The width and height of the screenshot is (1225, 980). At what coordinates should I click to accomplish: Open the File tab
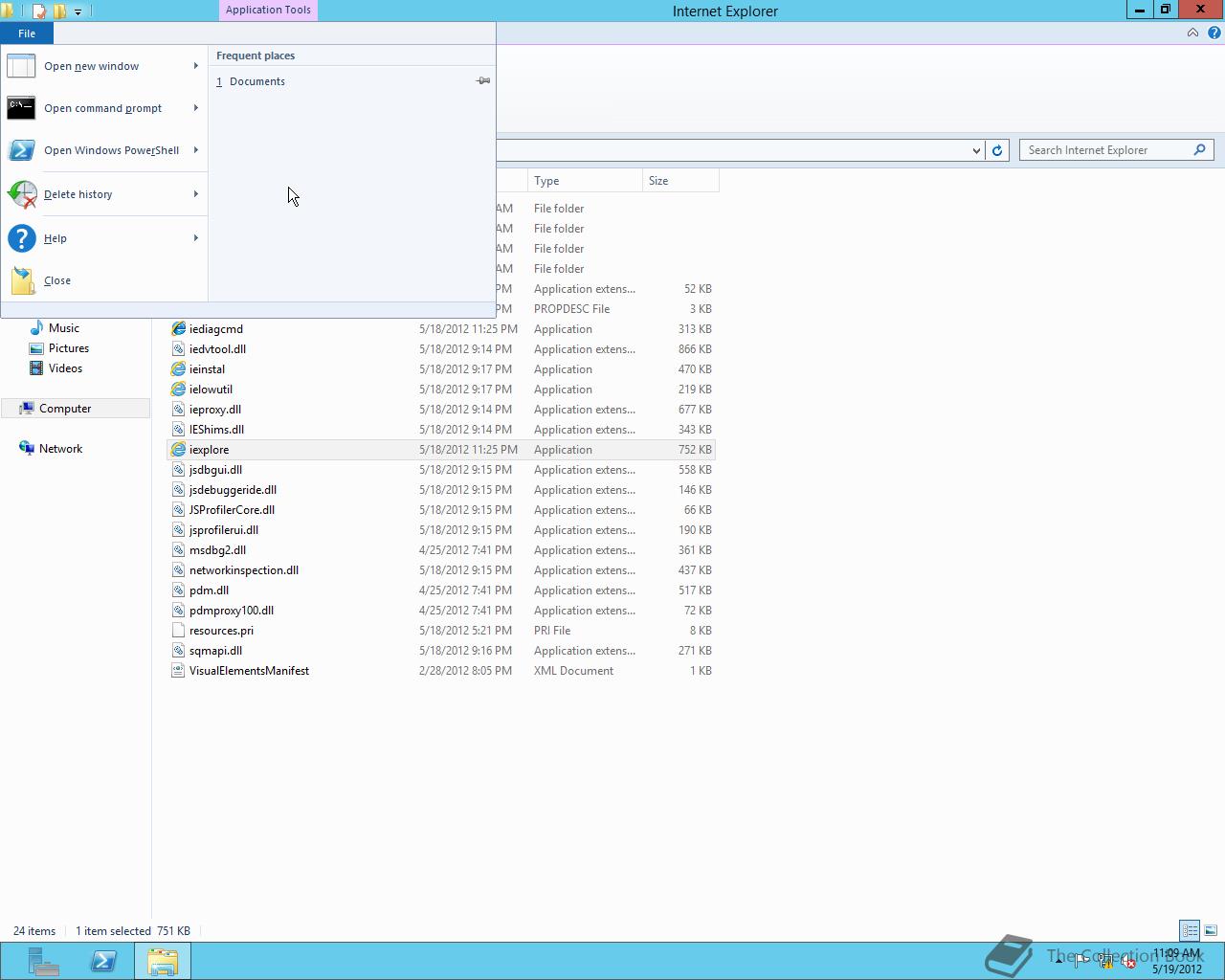[x=27, y=33]
